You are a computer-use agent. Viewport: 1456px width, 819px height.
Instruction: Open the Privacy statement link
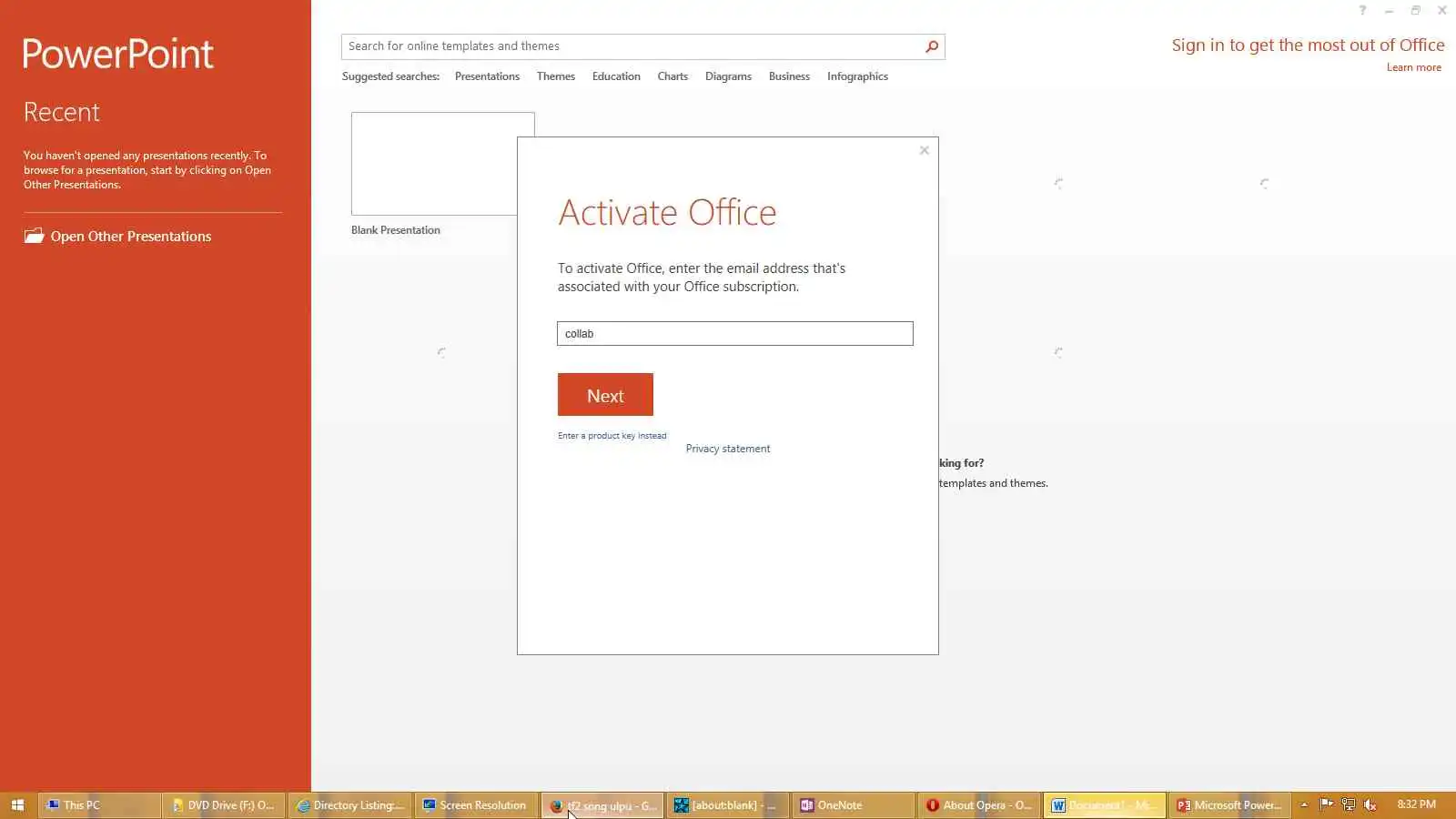727,449
